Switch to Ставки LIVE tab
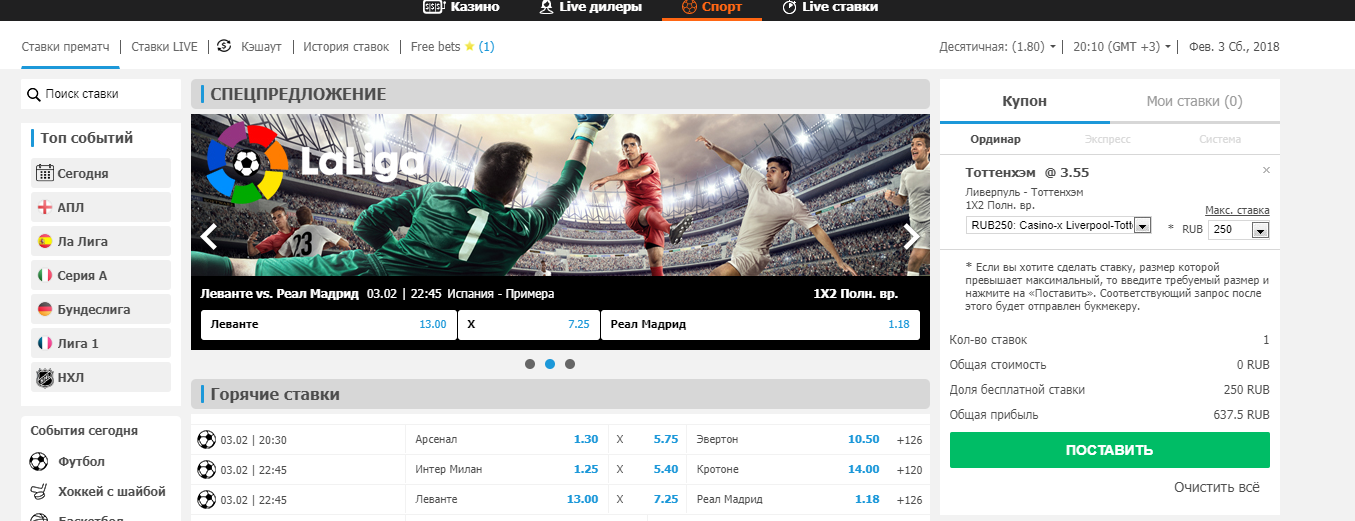This screenshot has width=1355, height=521. (164, 46)
